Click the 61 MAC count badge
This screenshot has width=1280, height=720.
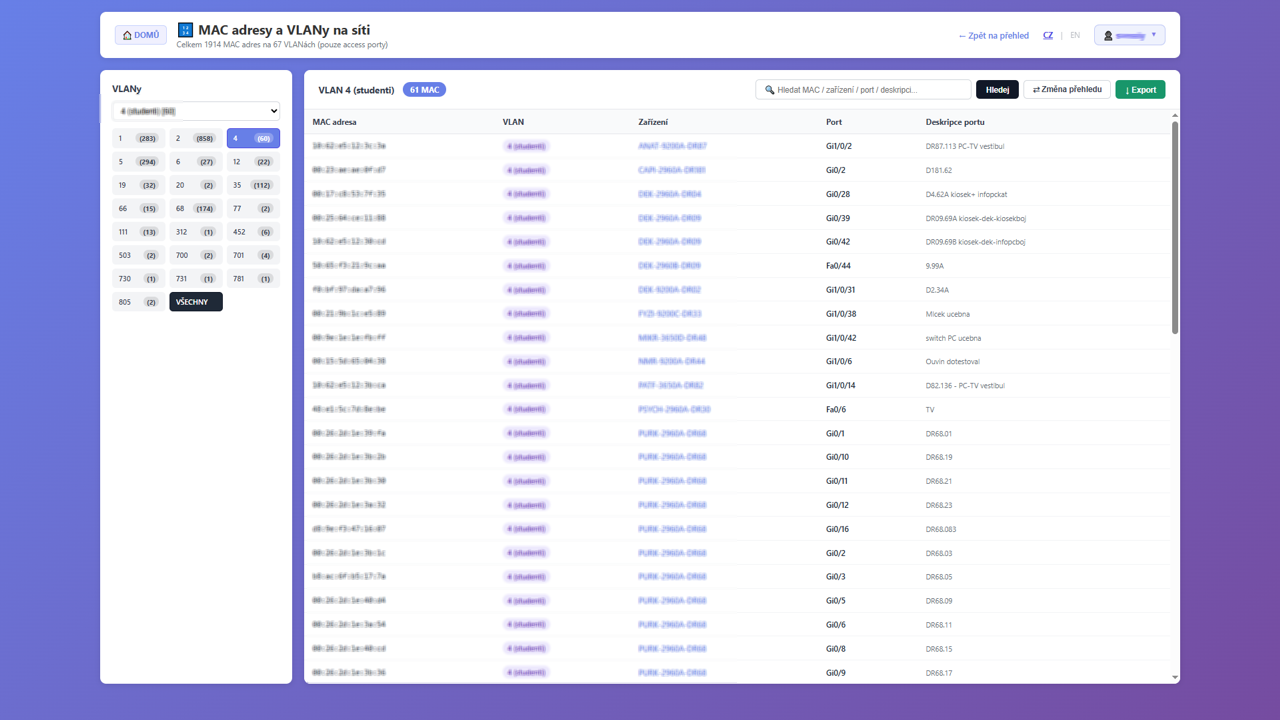pyautogui.click(x=424, y=90)
